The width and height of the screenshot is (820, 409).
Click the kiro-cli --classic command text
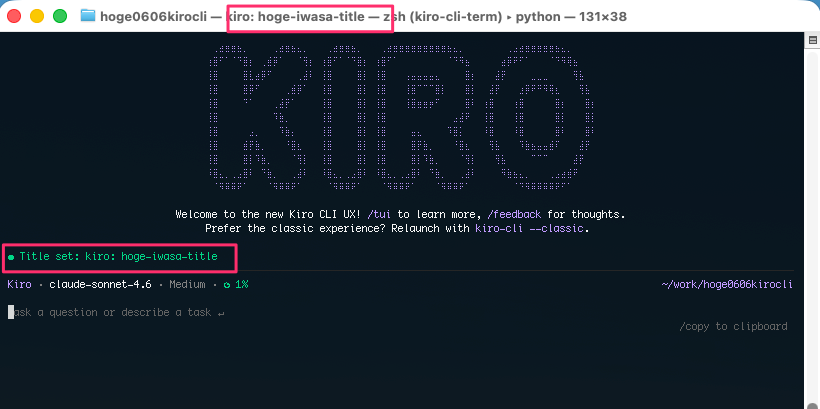pyautogui.click(x=529, y=229)
